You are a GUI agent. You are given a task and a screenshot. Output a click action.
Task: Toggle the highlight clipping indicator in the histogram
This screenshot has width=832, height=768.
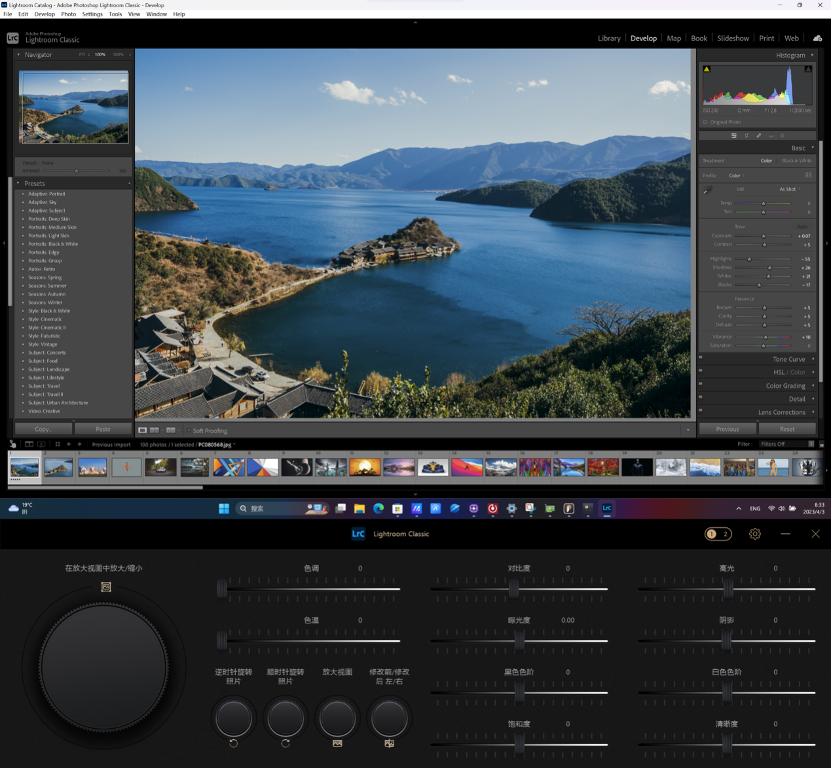click(808, 70)
